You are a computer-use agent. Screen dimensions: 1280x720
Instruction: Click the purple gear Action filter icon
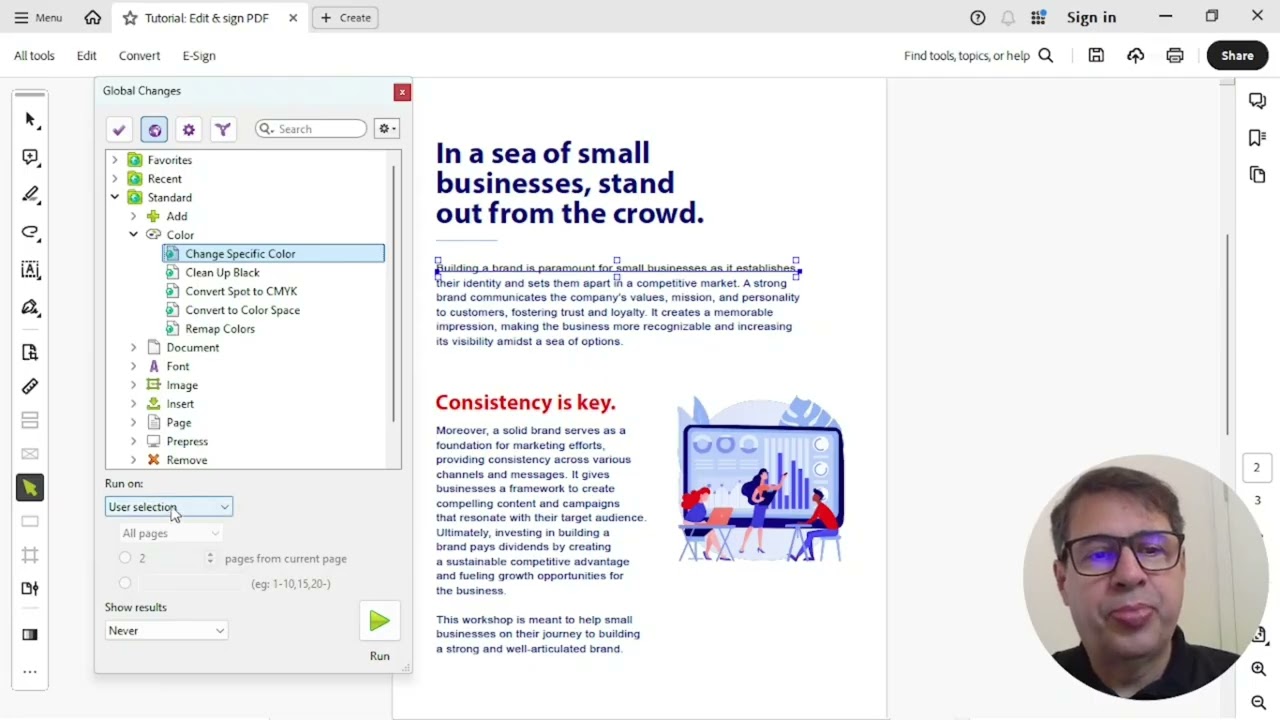[x=188, y=129]
